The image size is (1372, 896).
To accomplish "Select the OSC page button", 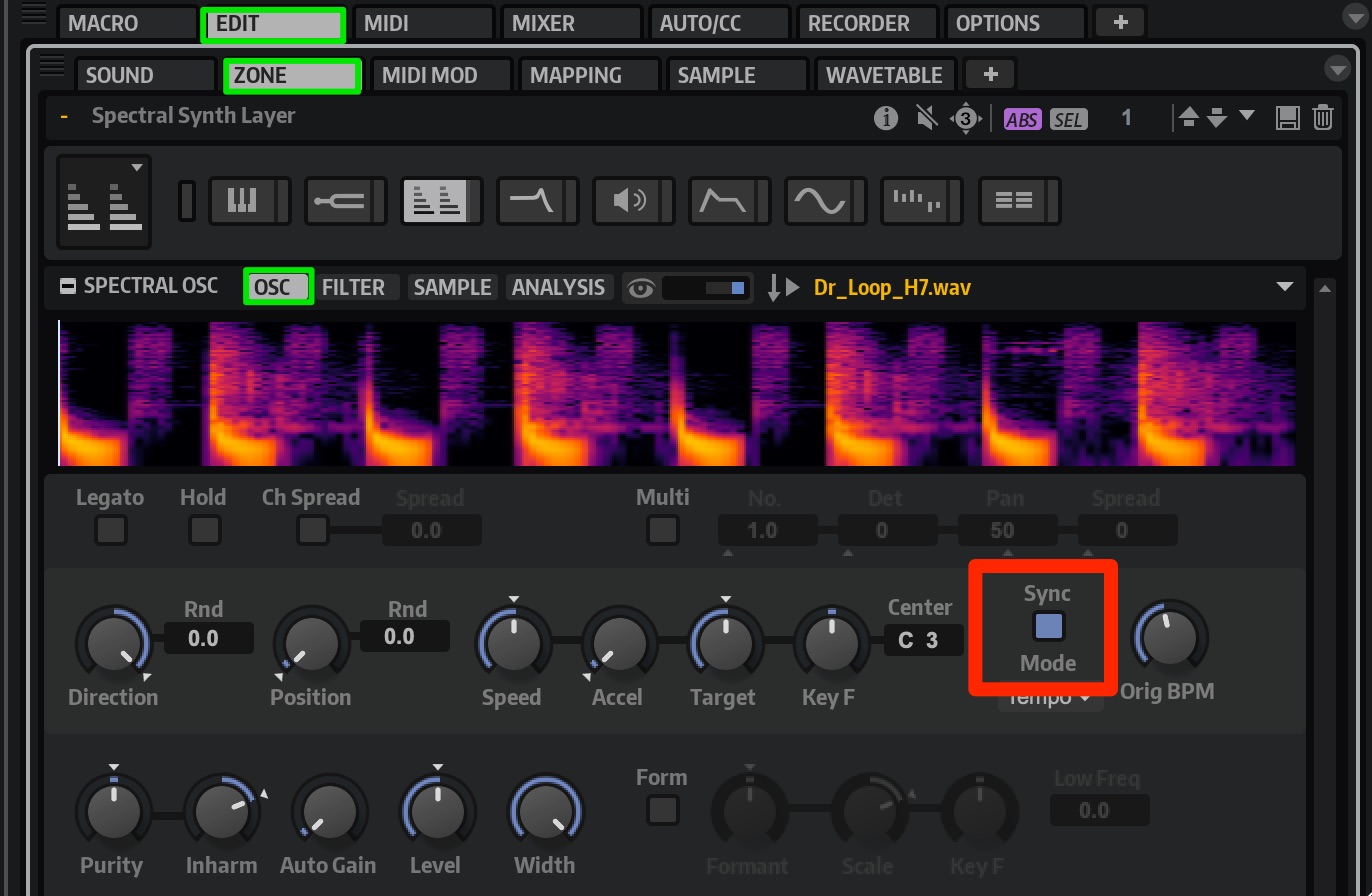I will (279, 287).
